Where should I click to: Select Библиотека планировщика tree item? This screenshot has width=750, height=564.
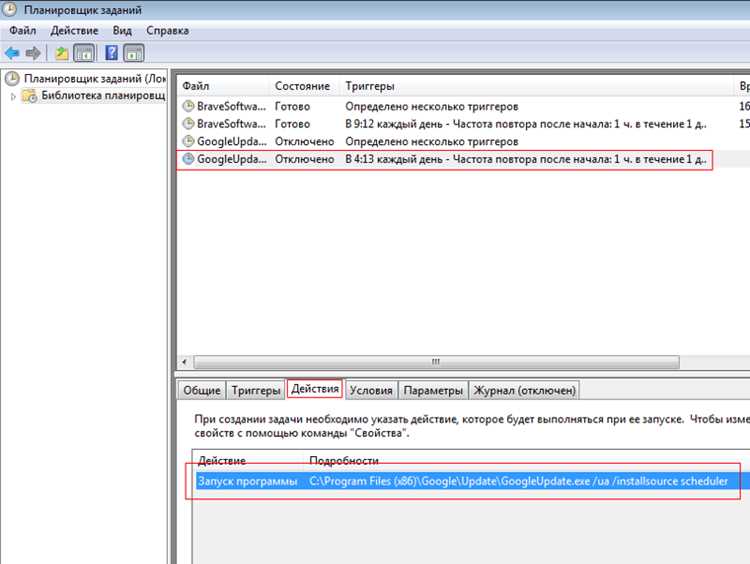(x=103, y=95)
